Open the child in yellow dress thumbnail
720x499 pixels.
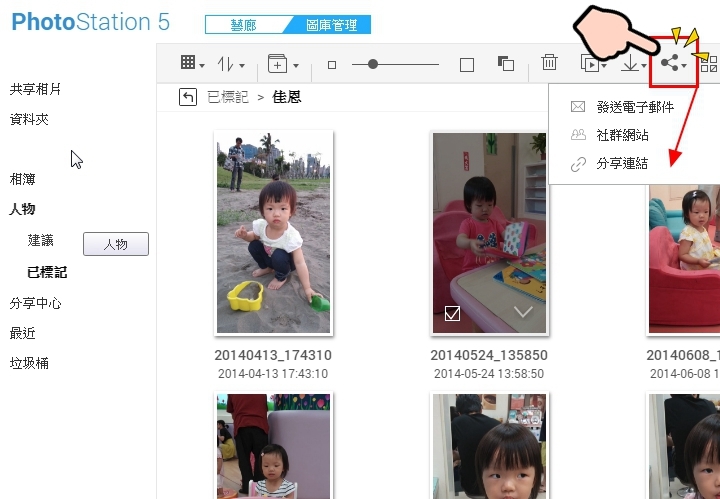click(684, 259)
